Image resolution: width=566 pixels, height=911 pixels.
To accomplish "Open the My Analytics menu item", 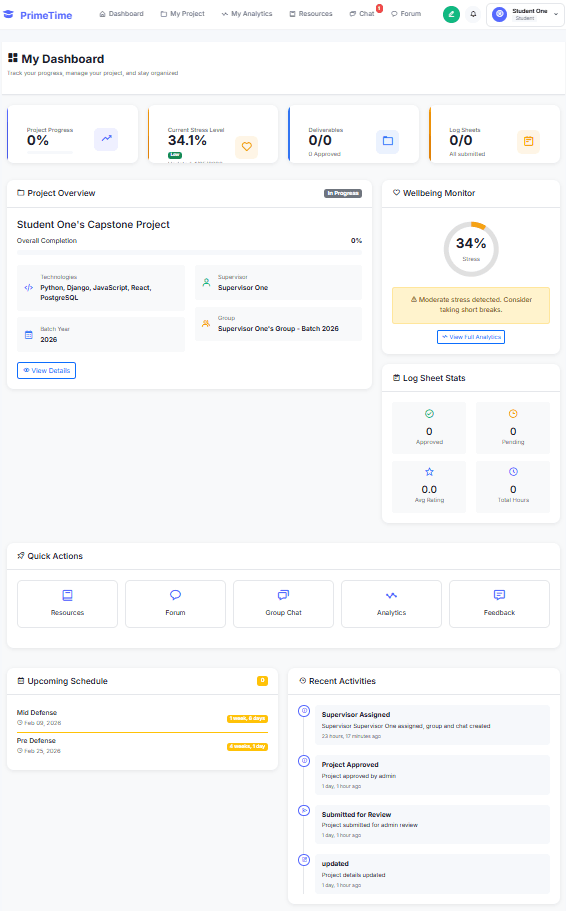I will [247, 13].
